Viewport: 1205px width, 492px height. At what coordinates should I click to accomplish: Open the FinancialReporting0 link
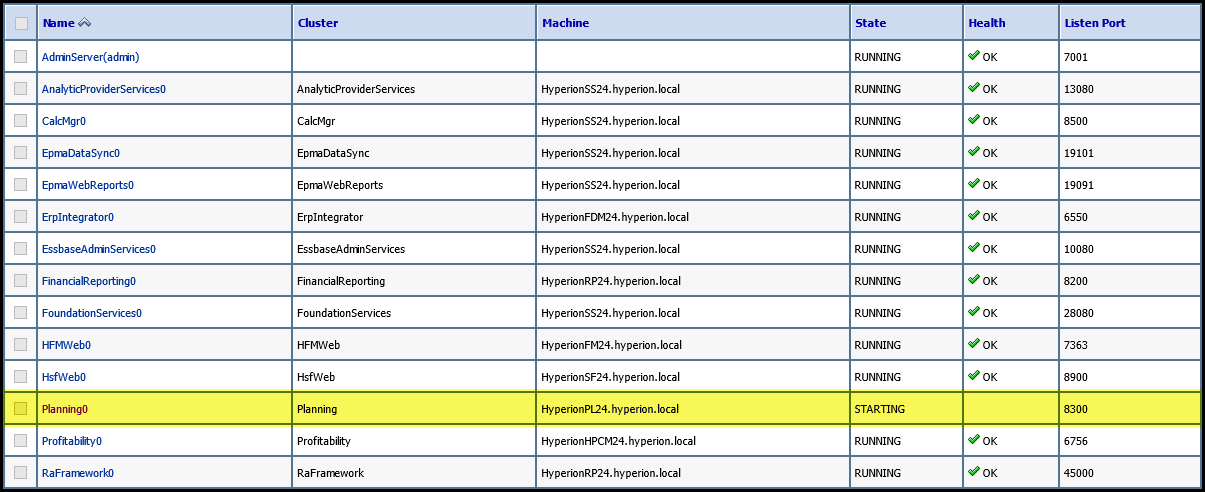[x=89, y=281]
